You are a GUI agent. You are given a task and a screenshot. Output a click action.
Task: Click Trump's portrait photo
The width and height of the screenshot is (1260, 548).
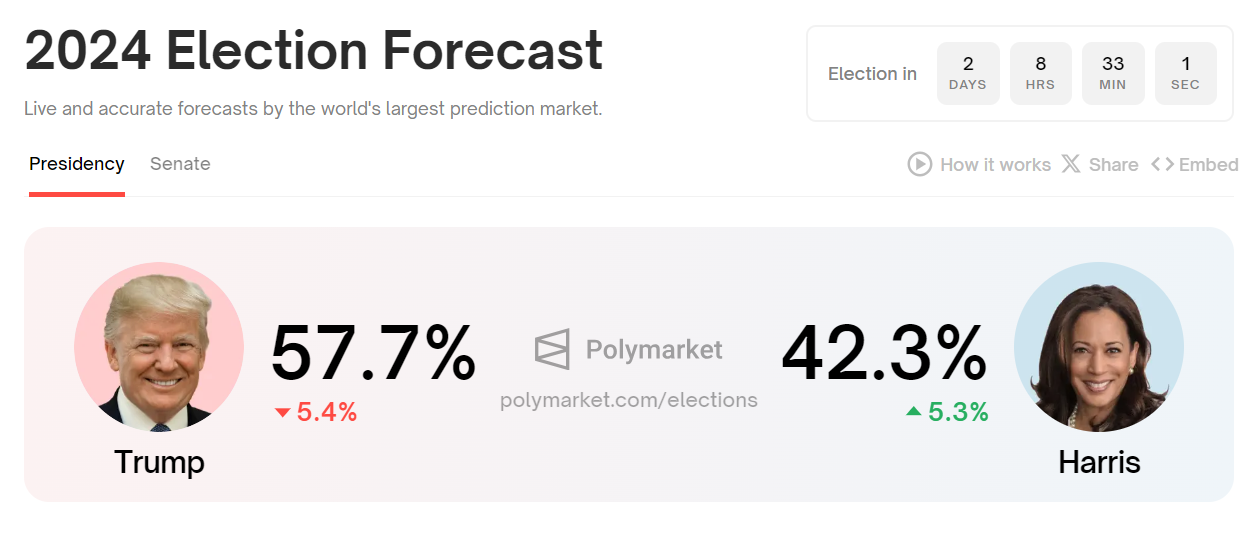pos(159,347)
